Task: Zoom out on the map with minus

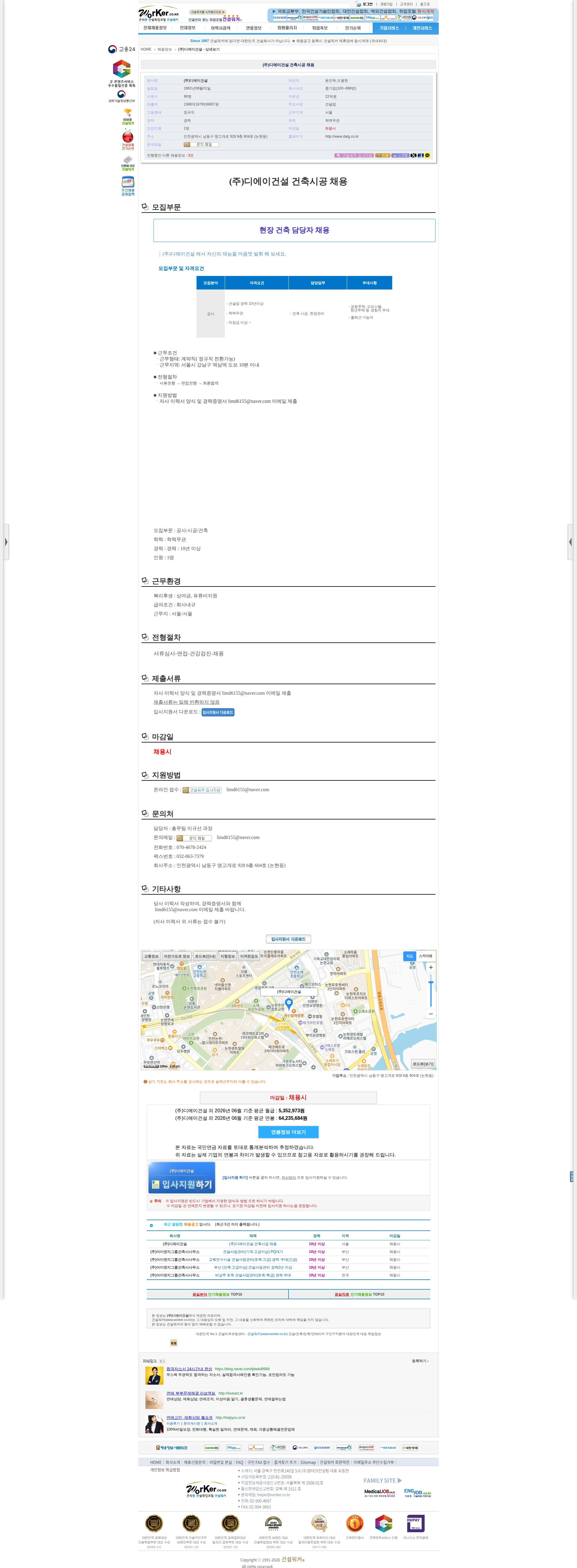Action: pyautogui.click(x=431, y=1014)
